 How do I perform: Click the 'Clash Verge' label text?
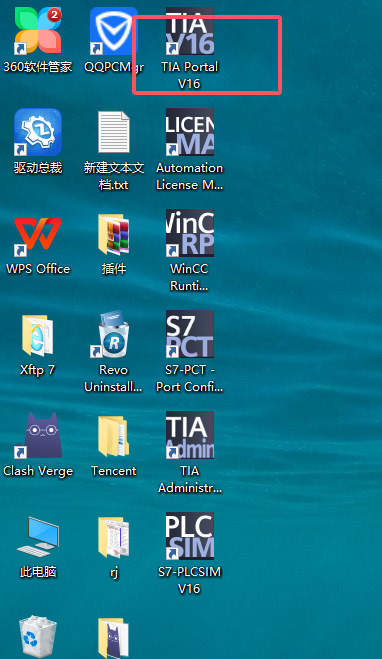(38, 471)
